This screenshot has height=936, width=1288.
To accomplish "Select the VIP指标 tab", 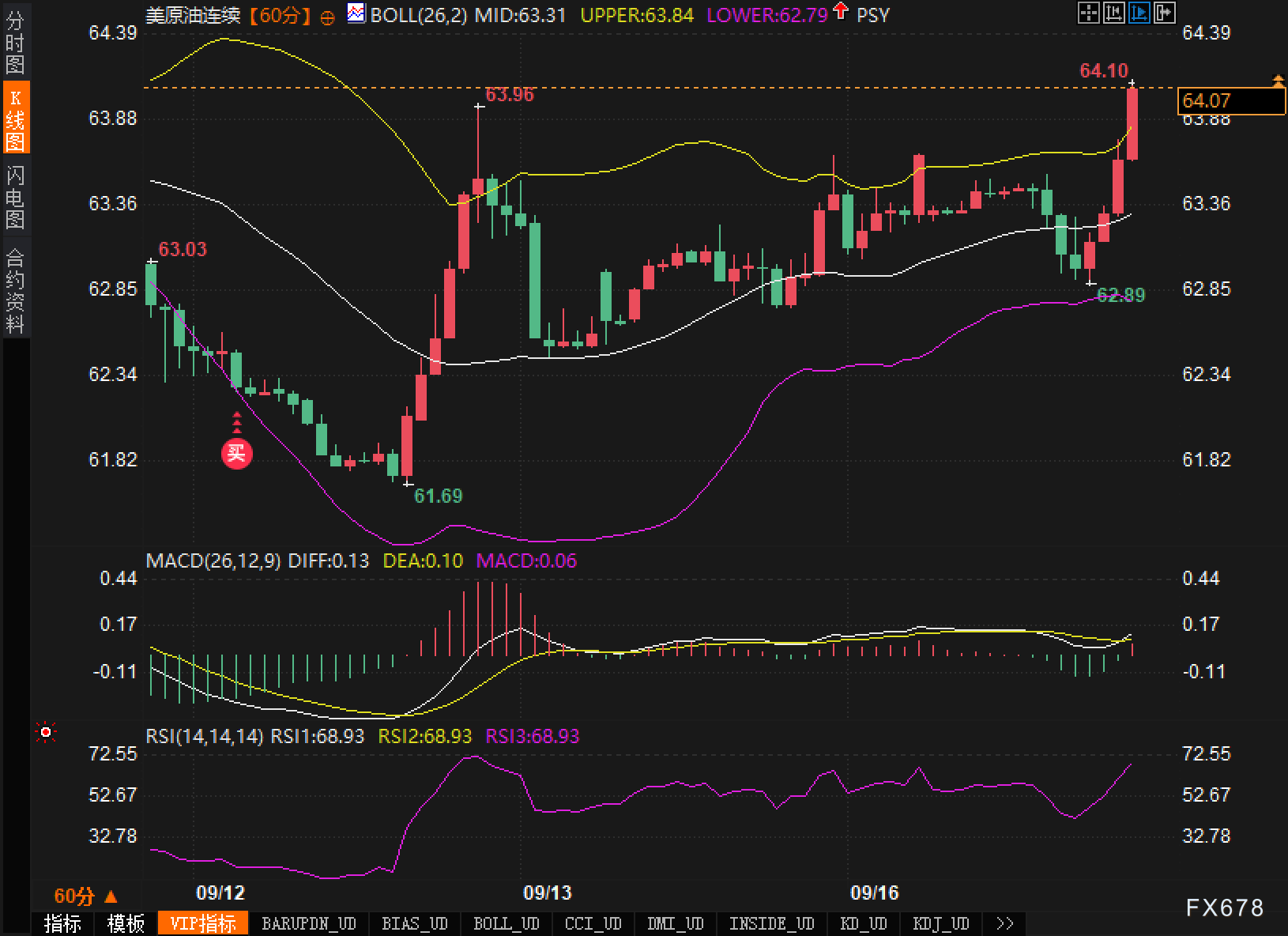I will (x=203, y=923).
